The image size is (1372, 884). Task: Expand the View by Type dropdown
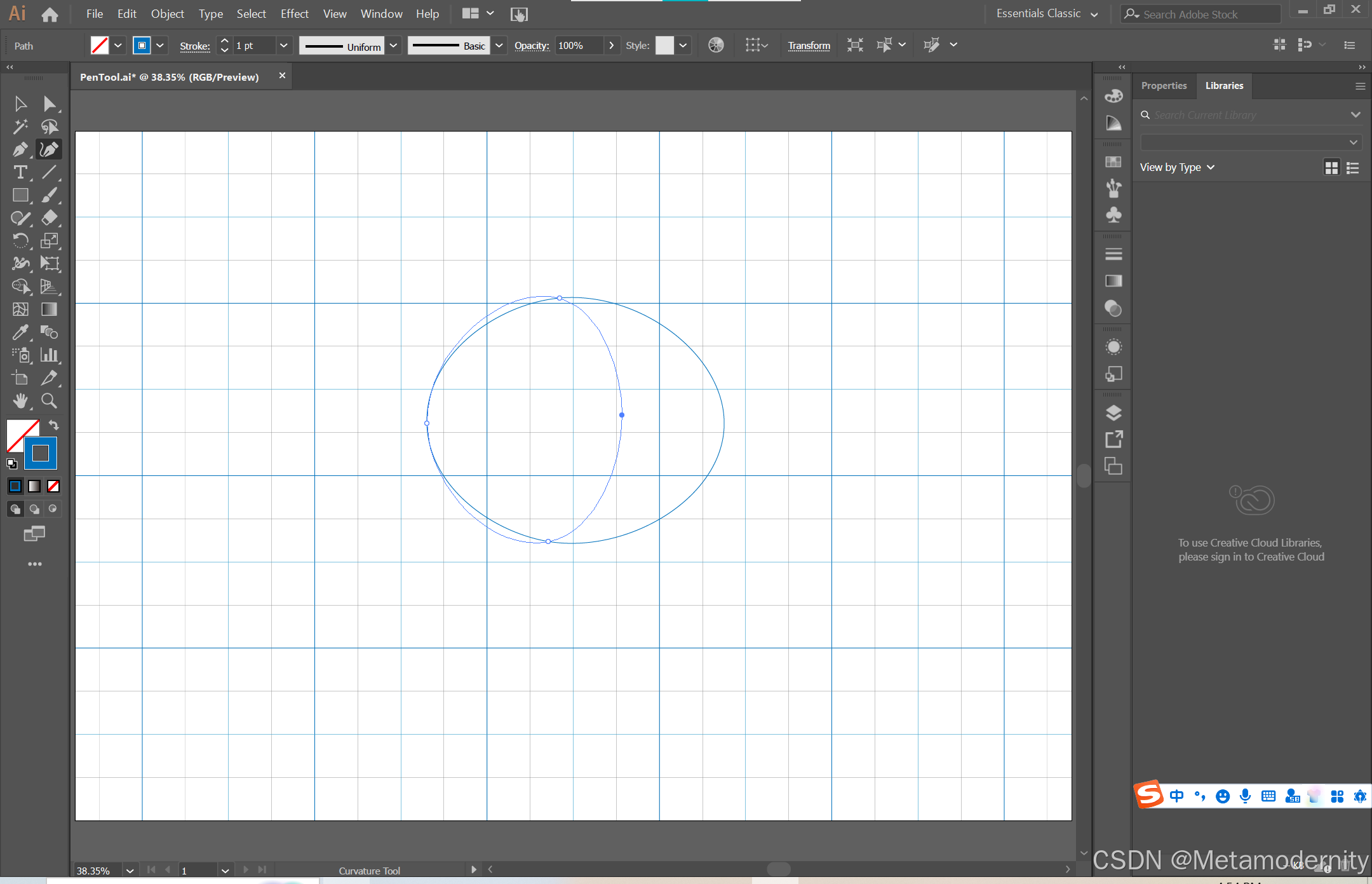point(1177,167)
